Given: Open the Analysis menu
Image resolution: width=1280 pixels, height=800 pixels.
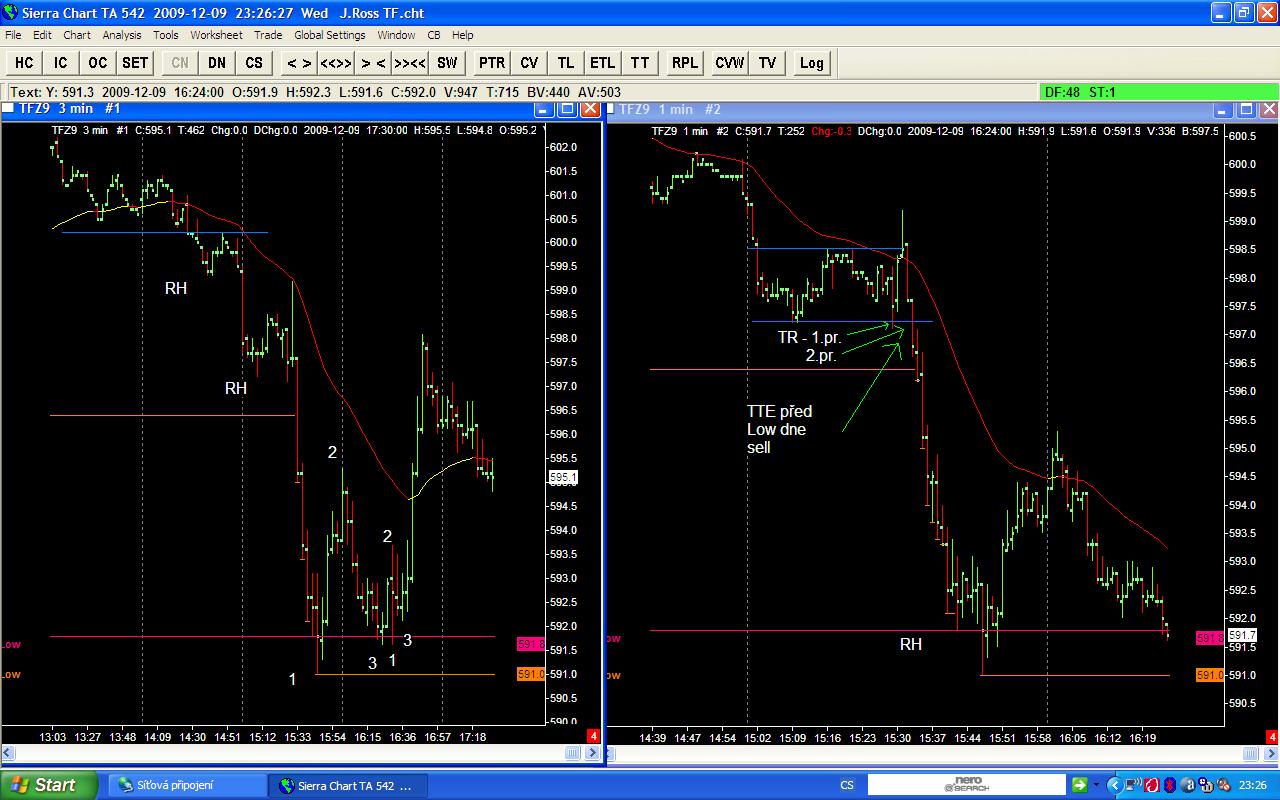Looking at the screenshot, I should pyautogui.click(x=122, y=35).
